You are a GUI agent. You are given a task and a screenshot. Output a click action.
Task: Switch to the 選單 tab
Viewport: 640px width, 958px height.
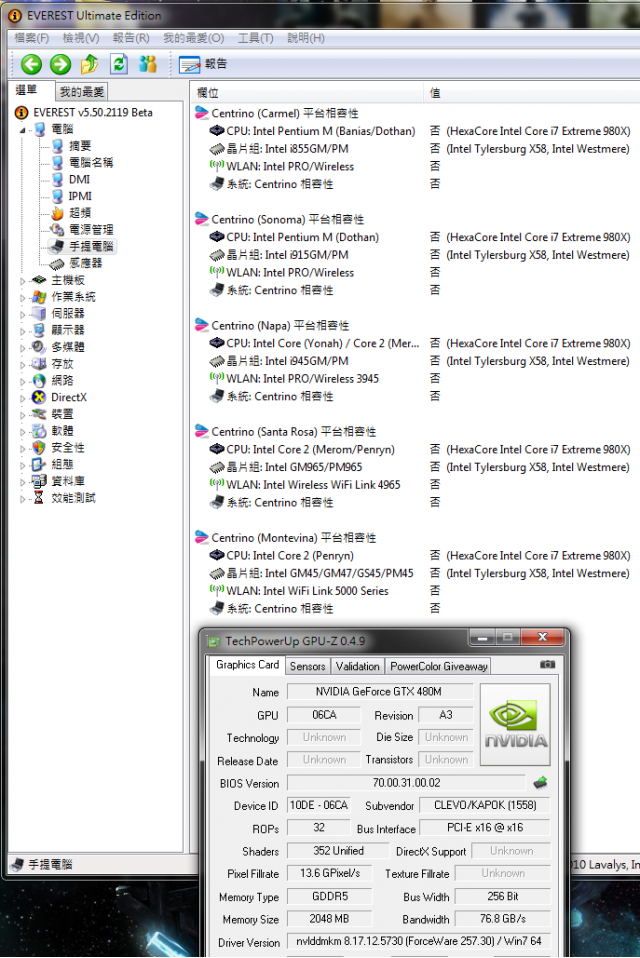27,90
